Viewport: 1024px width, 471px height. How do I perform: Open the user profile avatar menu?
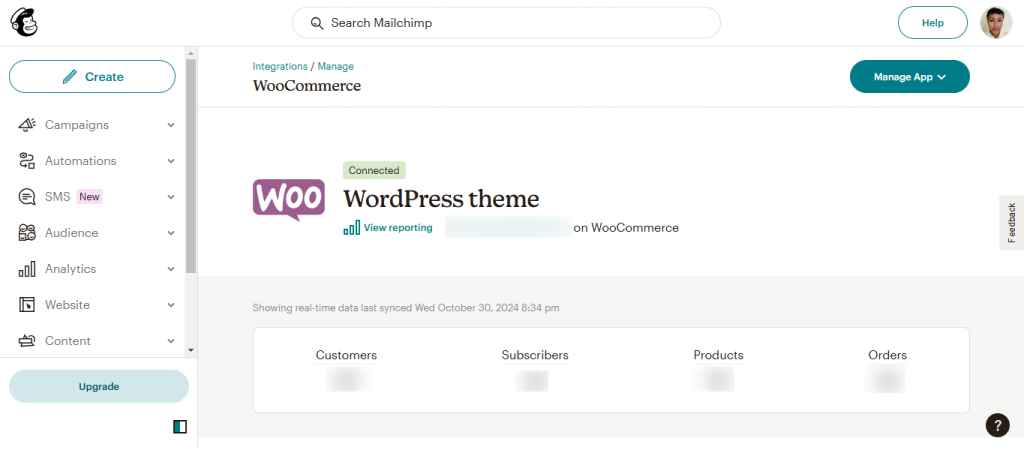(996, 23)
